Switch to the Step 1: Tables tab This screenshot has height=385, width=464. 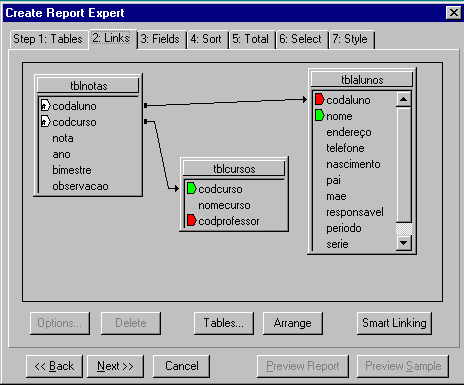pos(48,39)
